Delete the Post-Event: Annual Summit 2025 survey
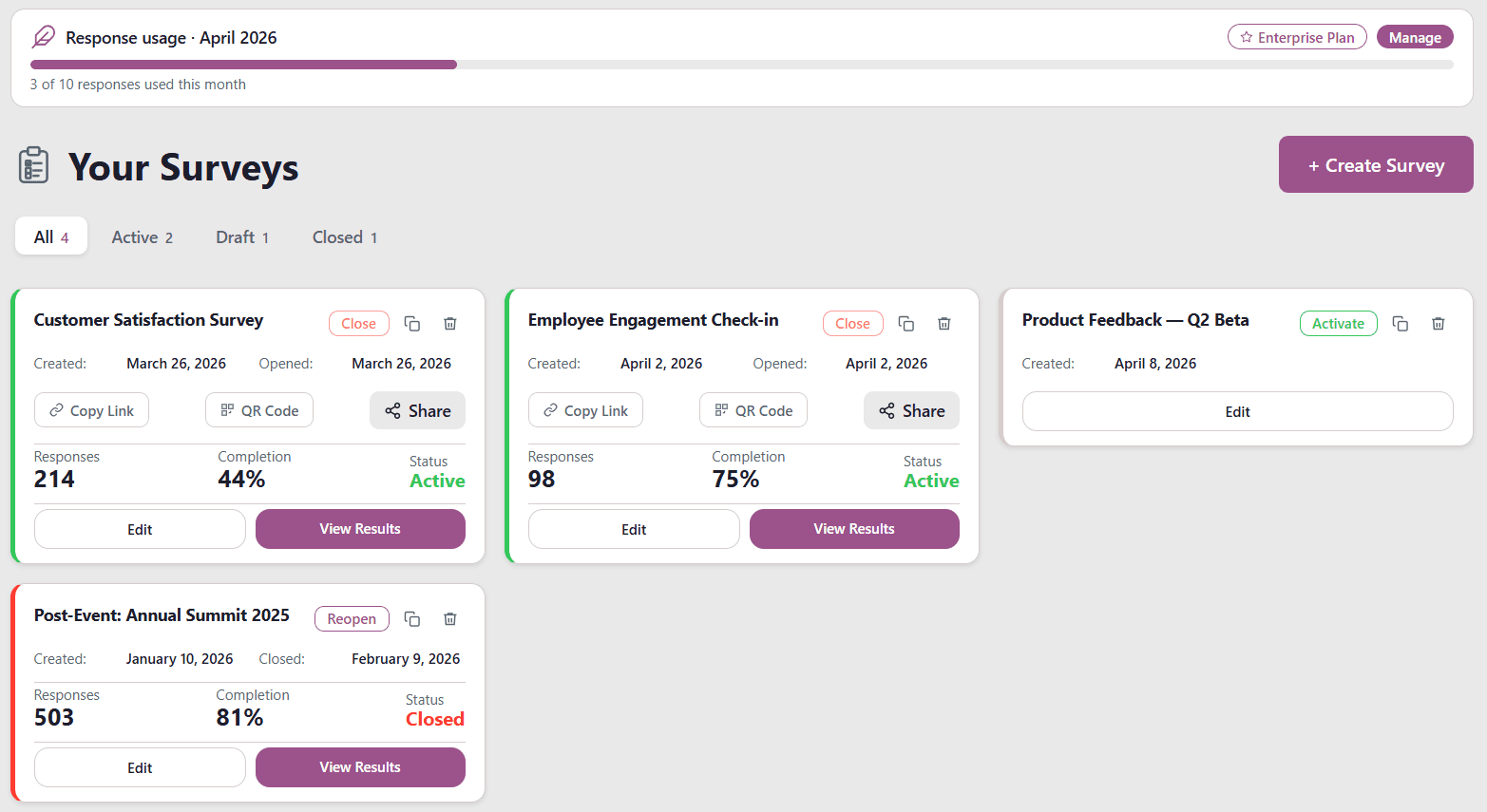The height and width of the screenshot is (812, 1487). point(449,618)
